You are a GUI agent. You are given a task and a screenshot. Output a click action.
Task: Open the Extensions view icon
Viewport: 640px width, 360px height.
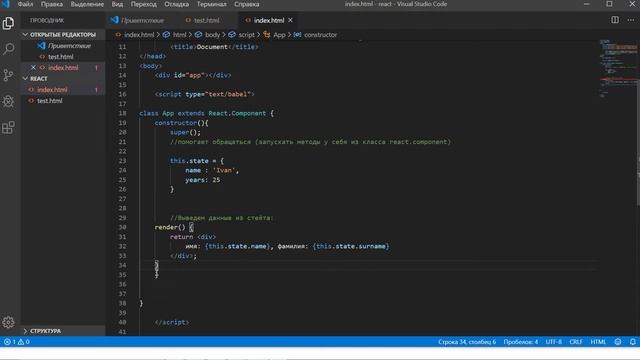(8, 127)
